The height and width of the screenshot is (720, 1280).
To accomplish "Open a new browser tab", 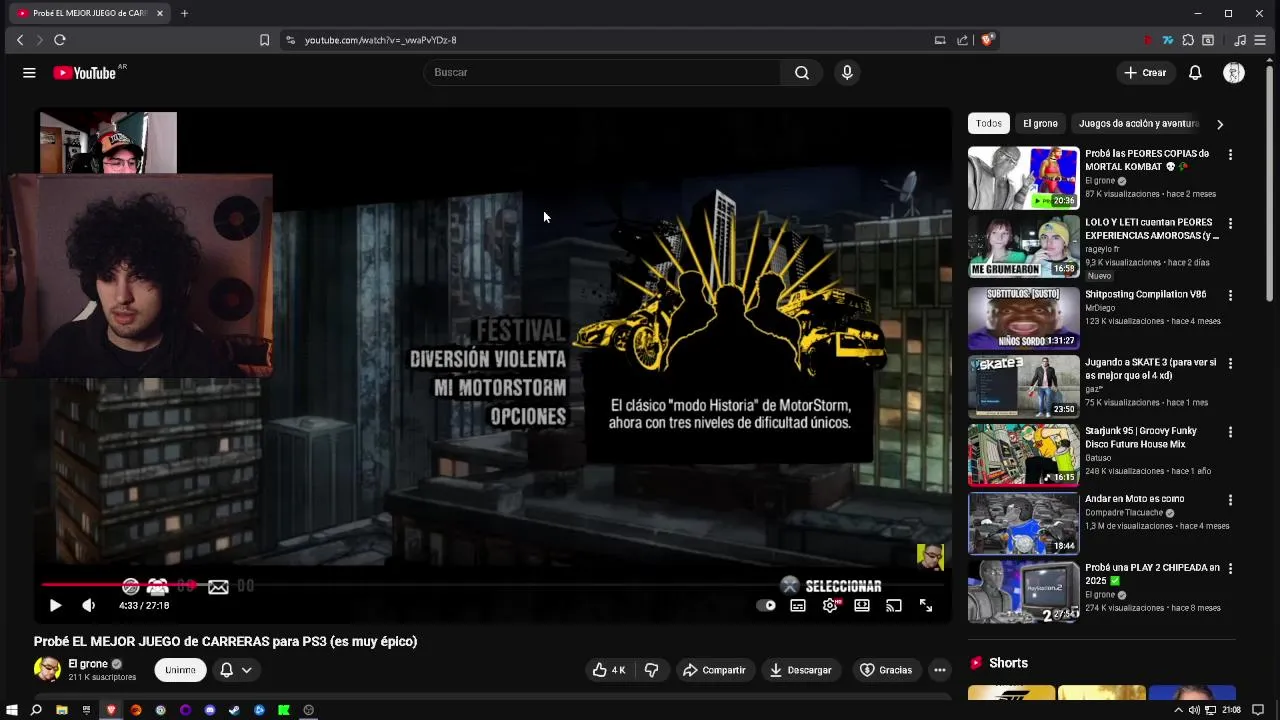I will (184, 13).
